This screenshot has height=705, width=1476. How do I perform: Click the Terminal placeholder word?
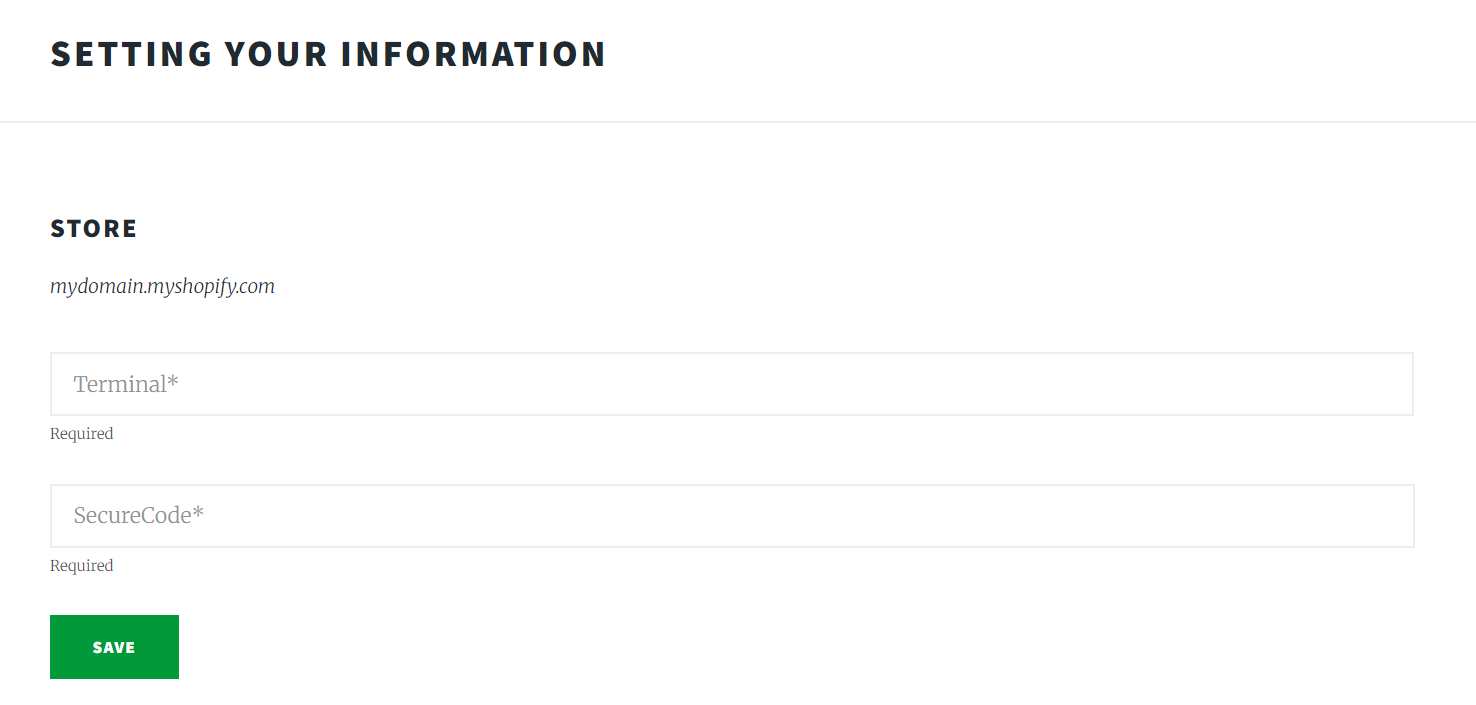pos(120,384)
